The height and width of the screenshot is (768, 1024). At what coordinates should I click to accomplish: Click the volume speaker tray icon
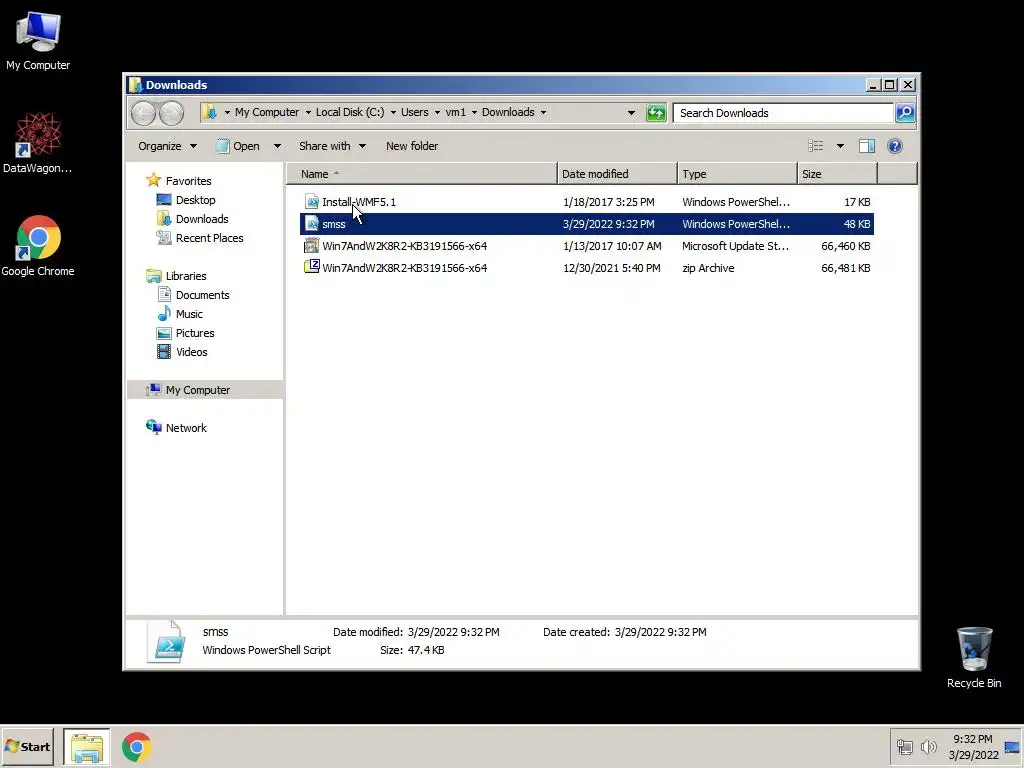tap(928, 746)
